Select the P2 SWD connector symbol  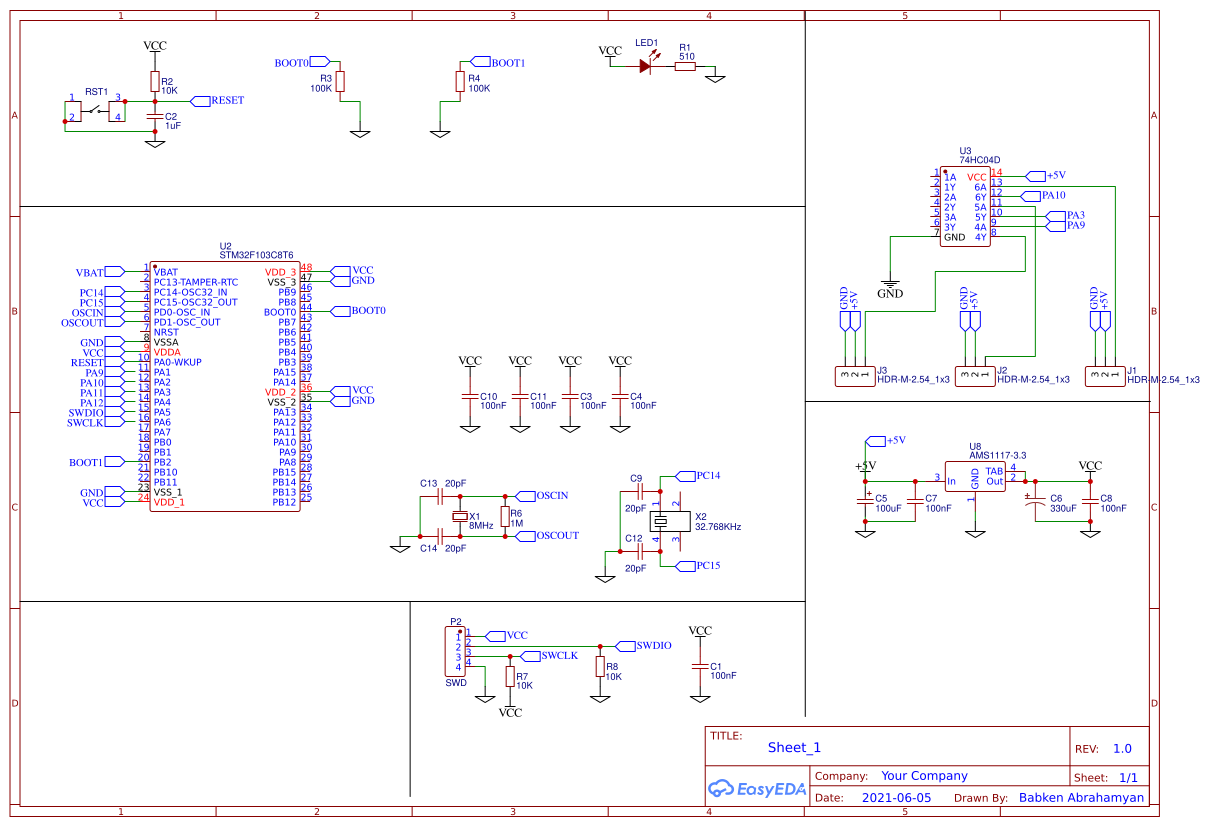coord(455,651)
